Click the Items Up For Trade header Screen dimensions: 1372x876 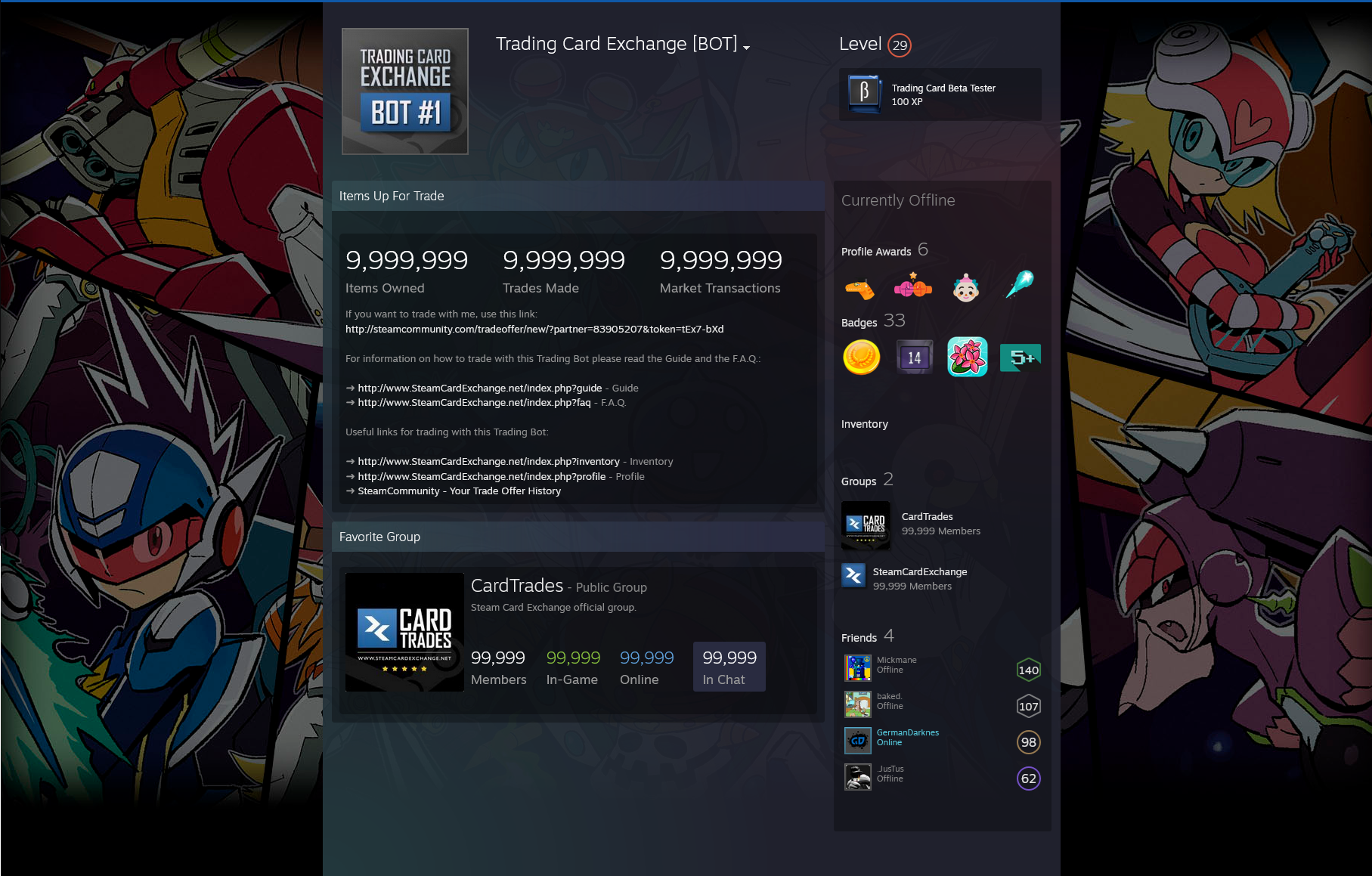point(578,196)
